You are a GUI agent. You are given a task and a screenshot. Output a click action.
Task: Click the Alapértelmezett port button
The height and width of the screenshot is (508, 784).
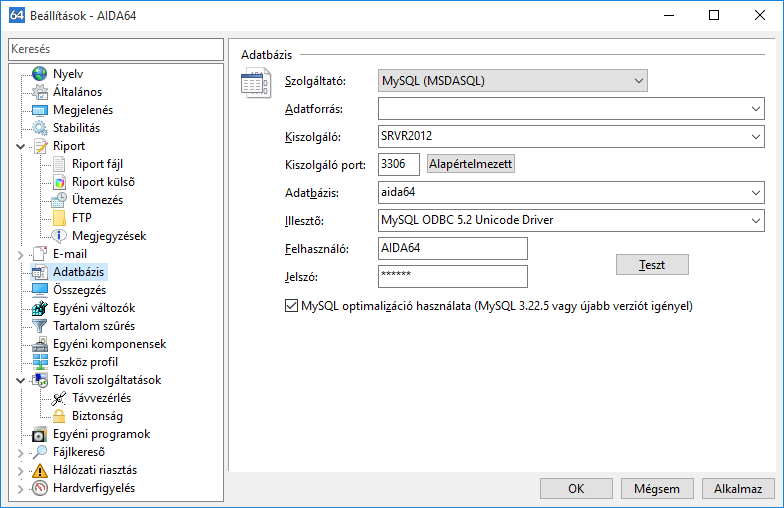coord(470,164)
